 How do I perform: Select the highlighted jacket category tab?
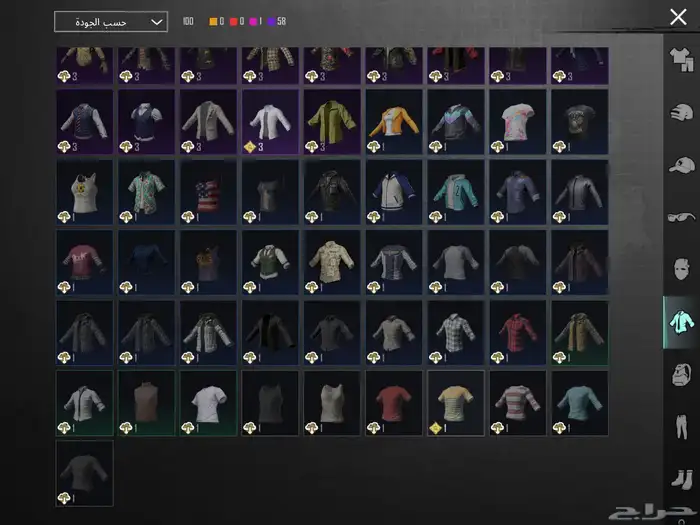[x=681, y=322]
